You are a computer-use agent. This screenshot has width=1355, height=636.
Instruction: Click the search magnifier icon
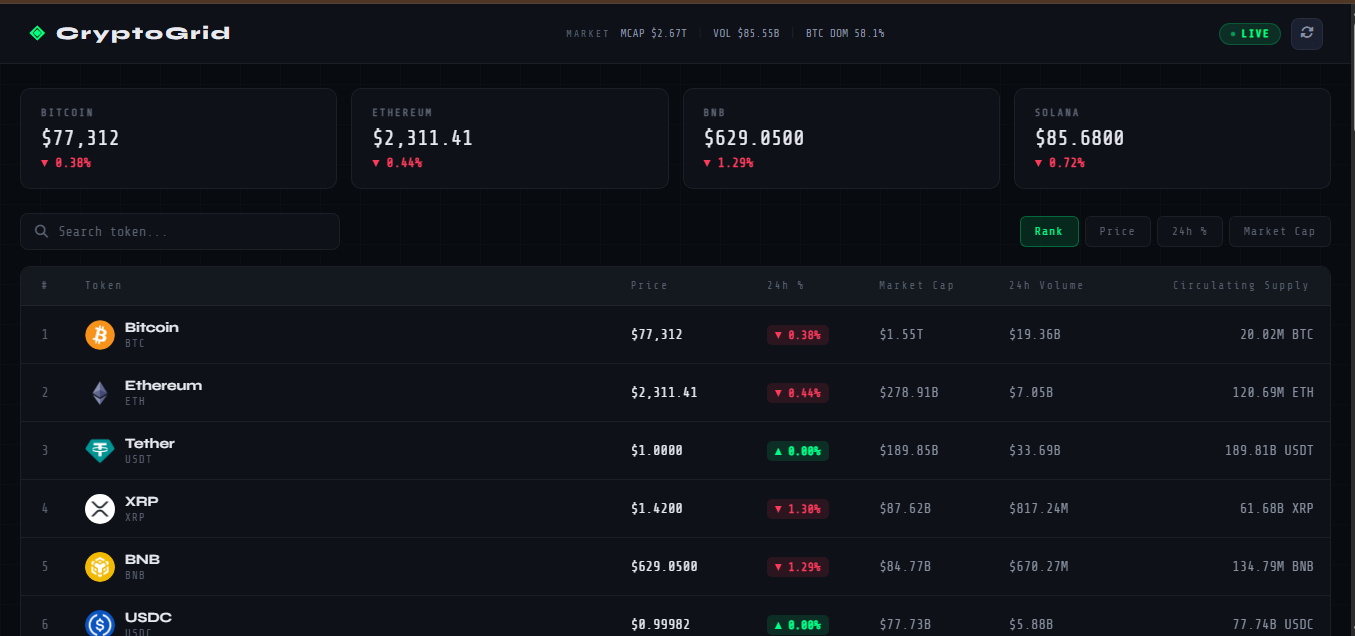coord(42,231)
